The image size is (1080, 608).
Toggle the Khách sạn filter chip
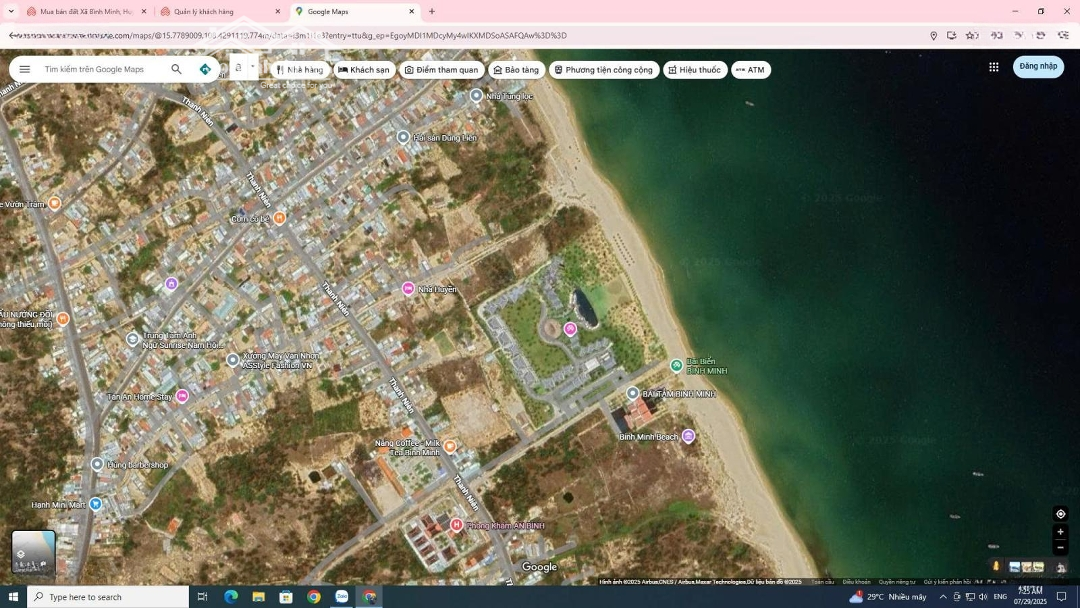tap(363, 70)
